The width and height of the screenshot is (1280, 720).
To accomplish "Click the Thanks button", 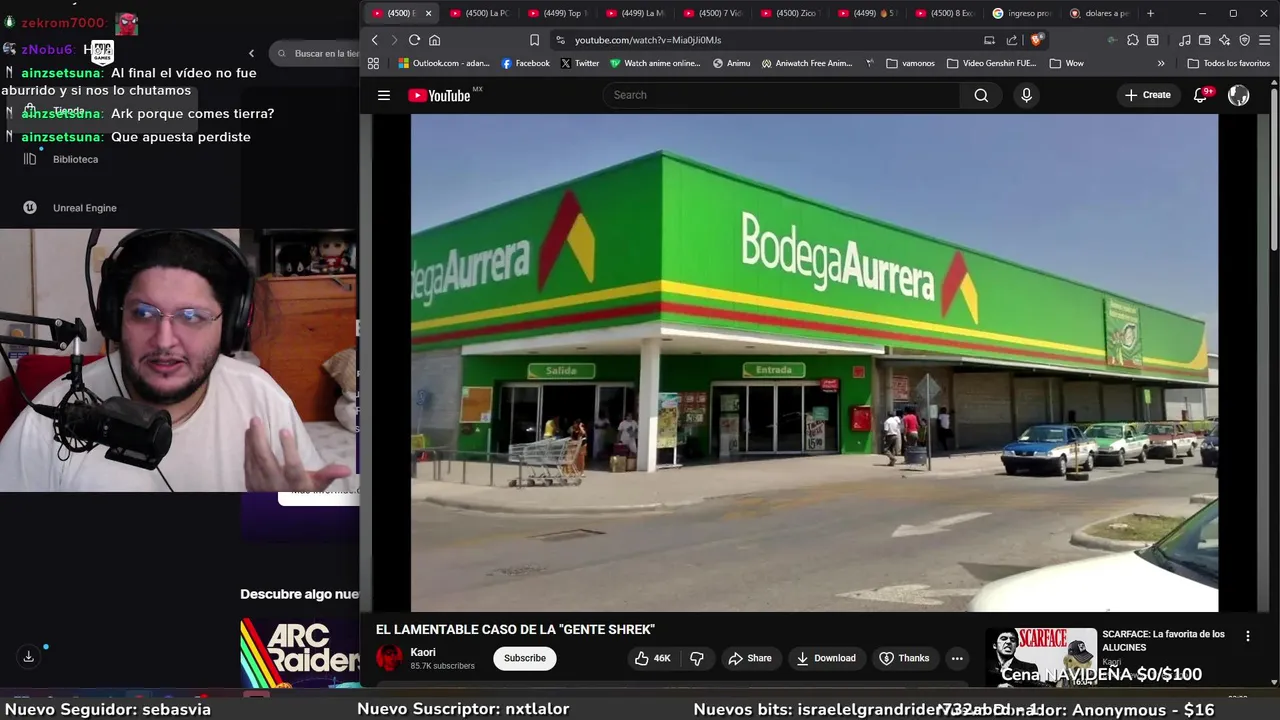I will pyautogui.click(x=904, y=658).
